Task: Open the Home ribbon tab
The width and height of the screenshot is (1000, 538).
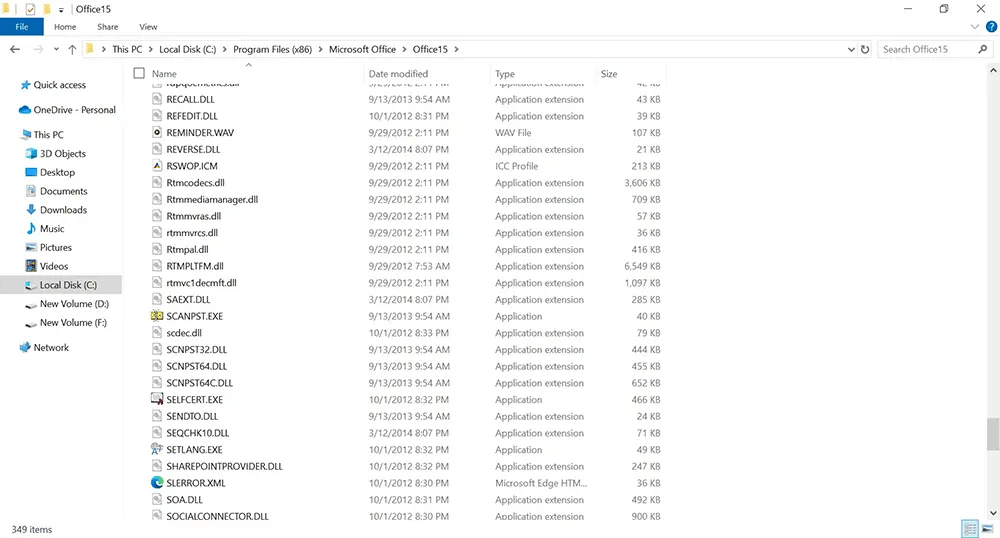Action: [x=65, y=27]
